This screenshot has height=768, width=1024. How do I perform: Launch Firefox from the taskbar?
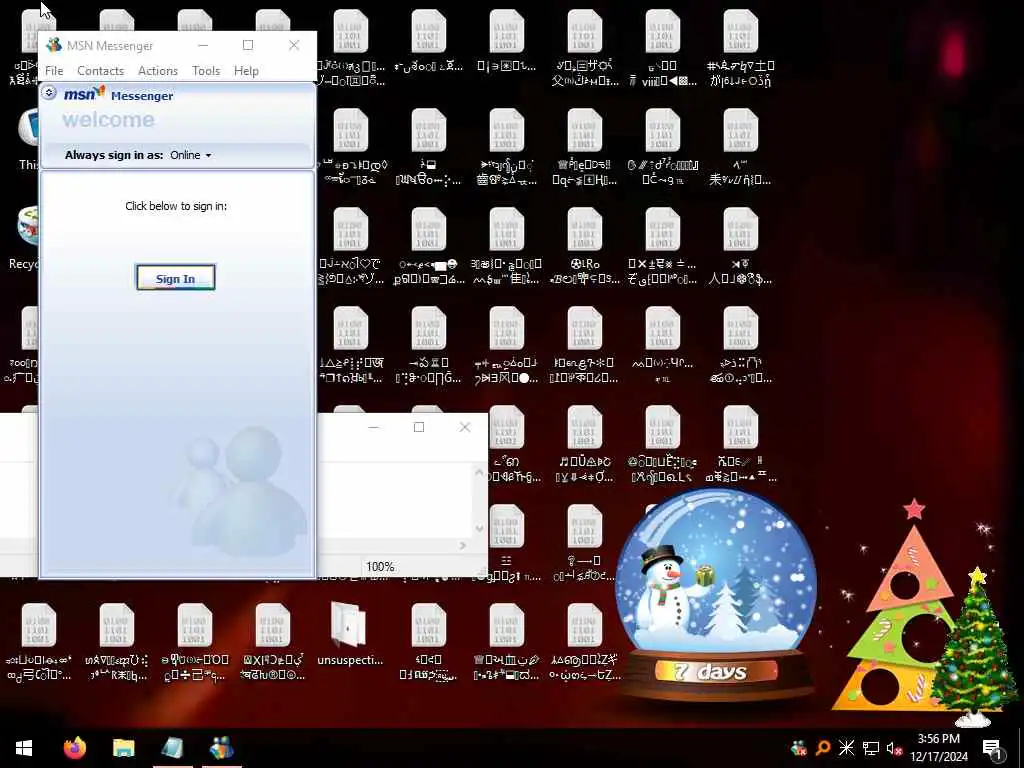(x=75, y=748)
